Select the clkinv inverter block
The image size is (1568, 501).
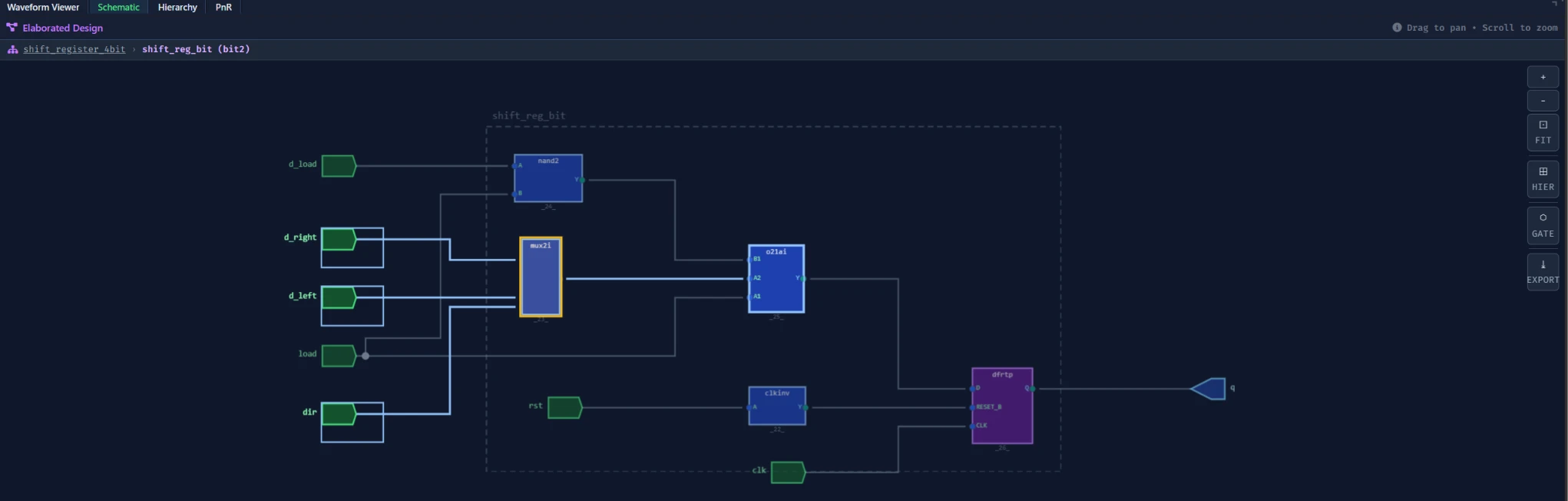click(x=777, y=406)
